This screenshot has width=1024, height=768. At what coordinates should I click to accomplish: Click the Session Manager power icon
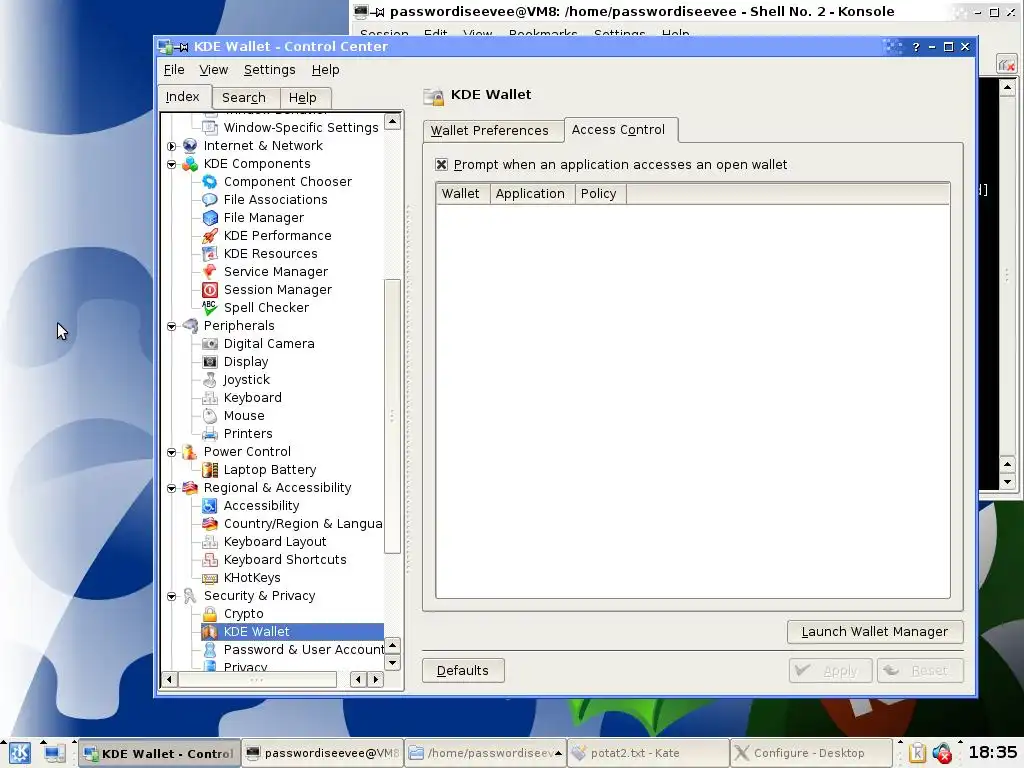pos(210,289)
